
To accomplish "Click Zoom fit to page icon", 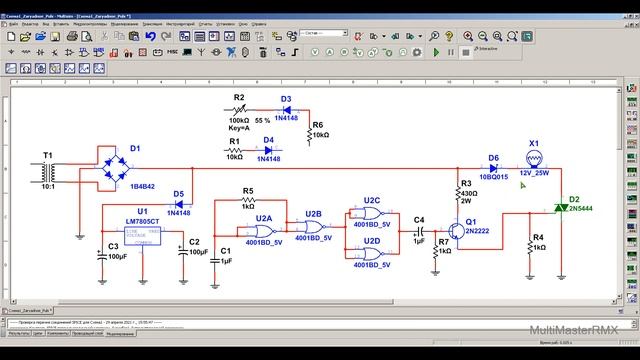I will point(512,37).
